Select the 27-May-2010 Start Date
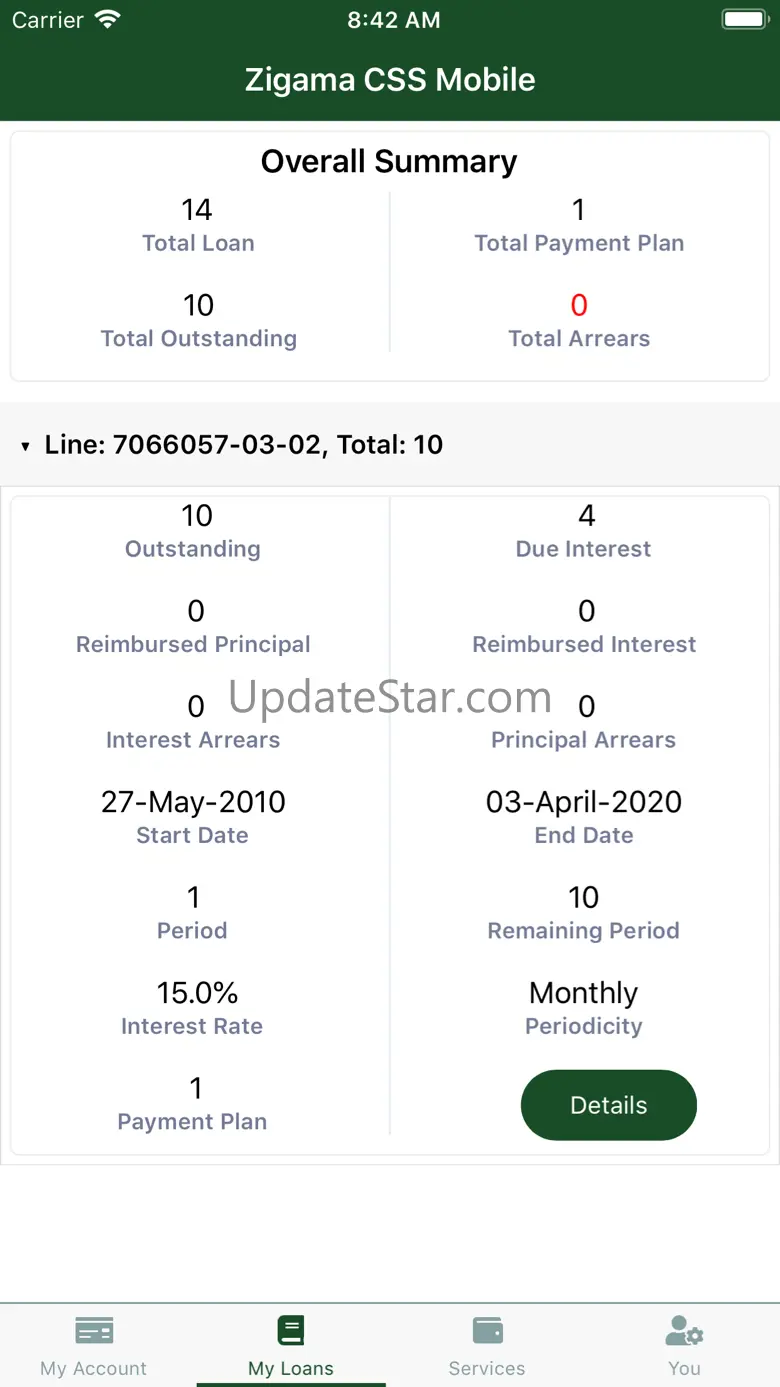The image size is (780, 1387). 193,802
